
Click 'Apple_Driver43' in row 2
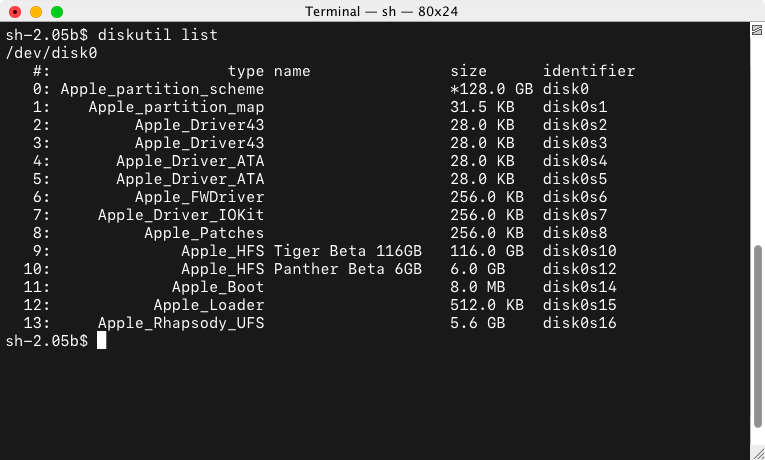coord(200,125)
